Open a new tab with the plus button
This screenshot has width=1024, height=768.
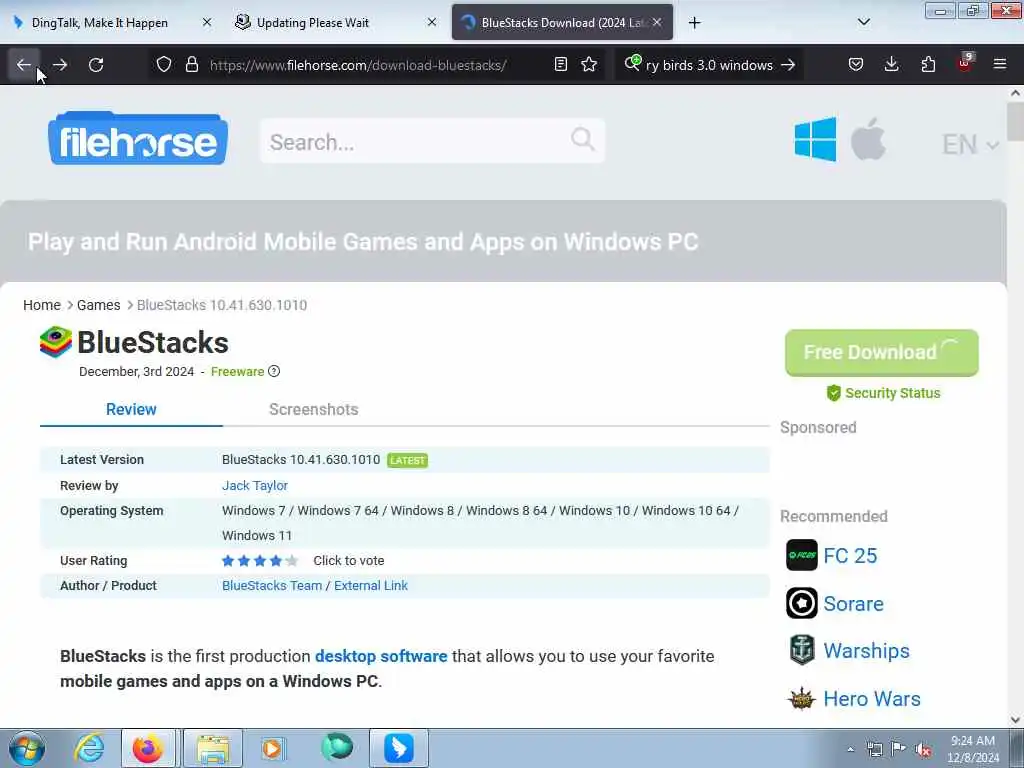pyautogui.click(x=694, y=23)
